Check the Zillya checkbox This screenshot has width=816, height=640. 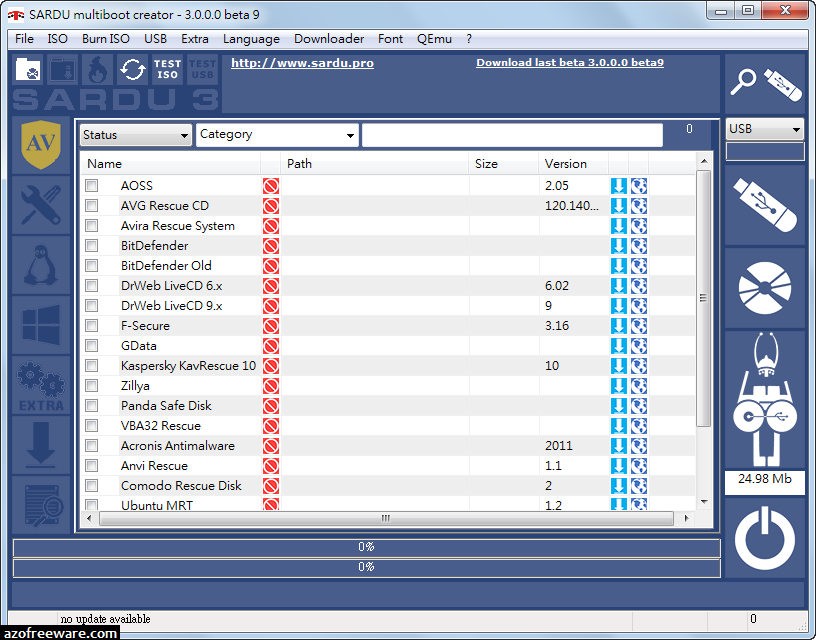pyautogui.click(x=92, y=385)
